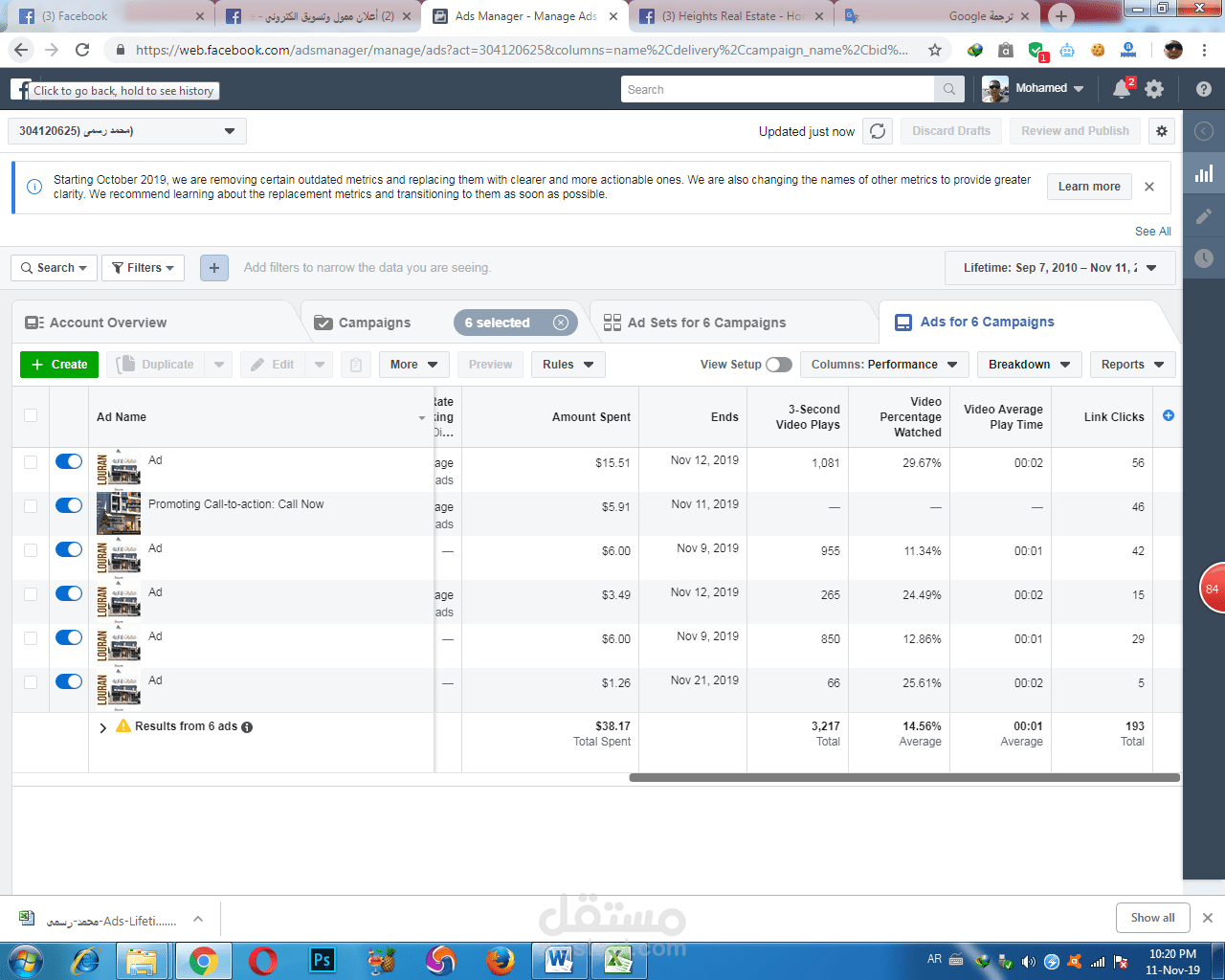
Task: Click the help question mark icon
Action: (x=1204, y=89)
